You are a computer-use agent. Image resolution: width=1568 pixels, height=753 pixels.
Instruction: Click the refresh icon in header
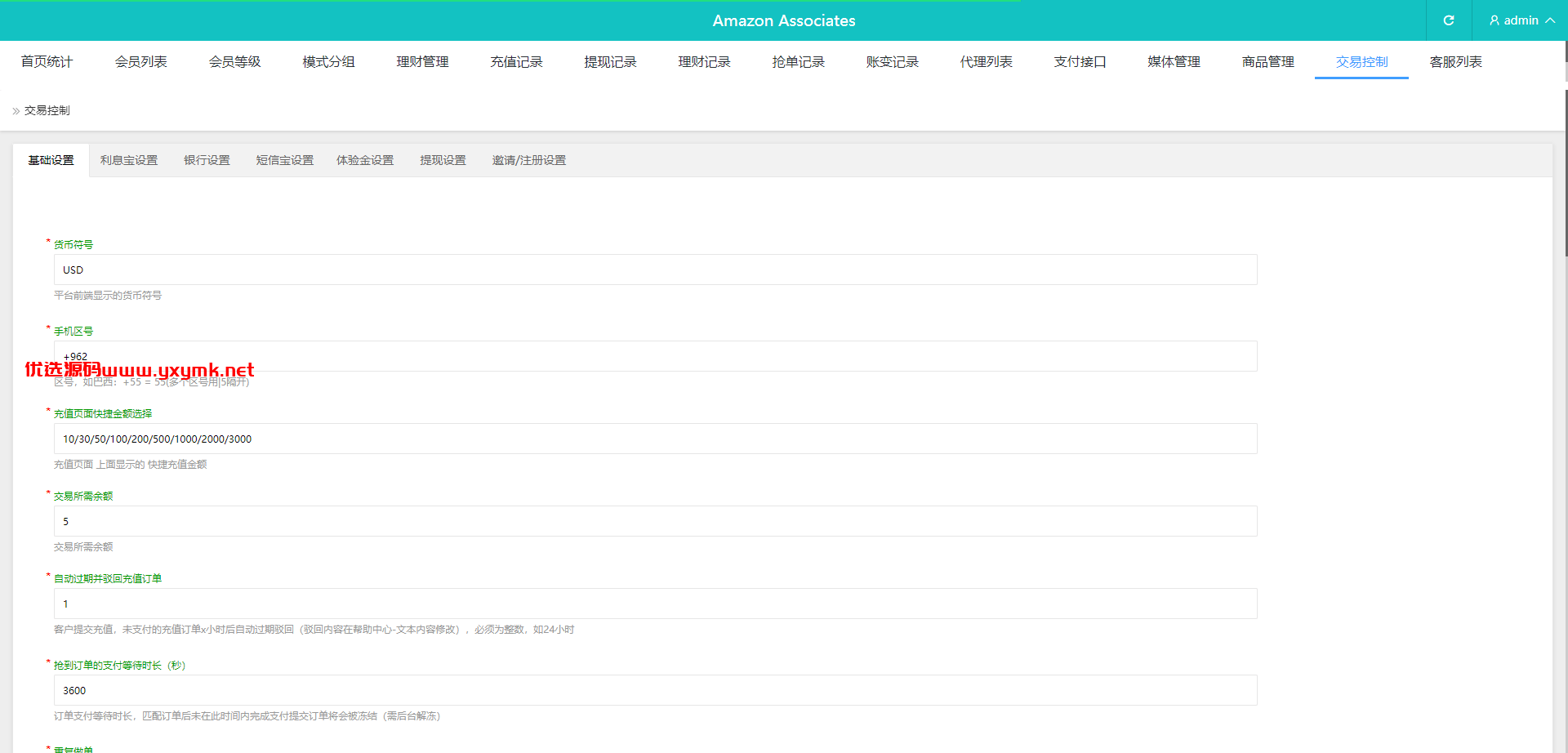[1449, 20]
